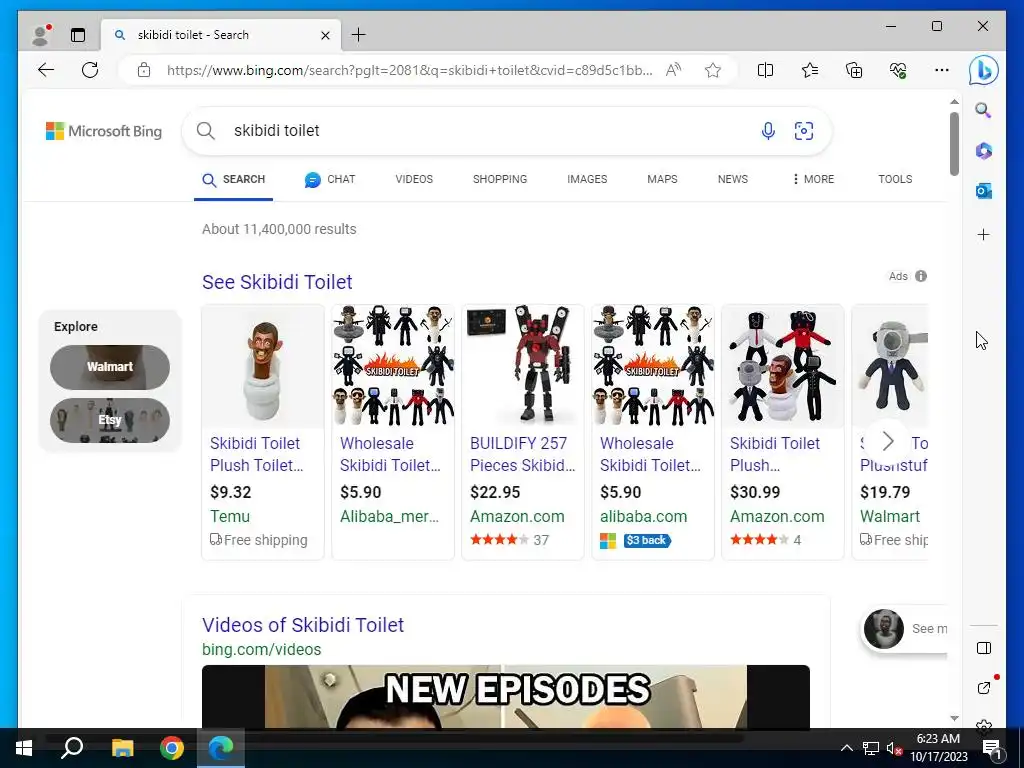This screenshot has width=1024, height=768.
Task: Open the $30.99 Amazon plush listing
Action: pyautogui.click(x=782, y=431)
